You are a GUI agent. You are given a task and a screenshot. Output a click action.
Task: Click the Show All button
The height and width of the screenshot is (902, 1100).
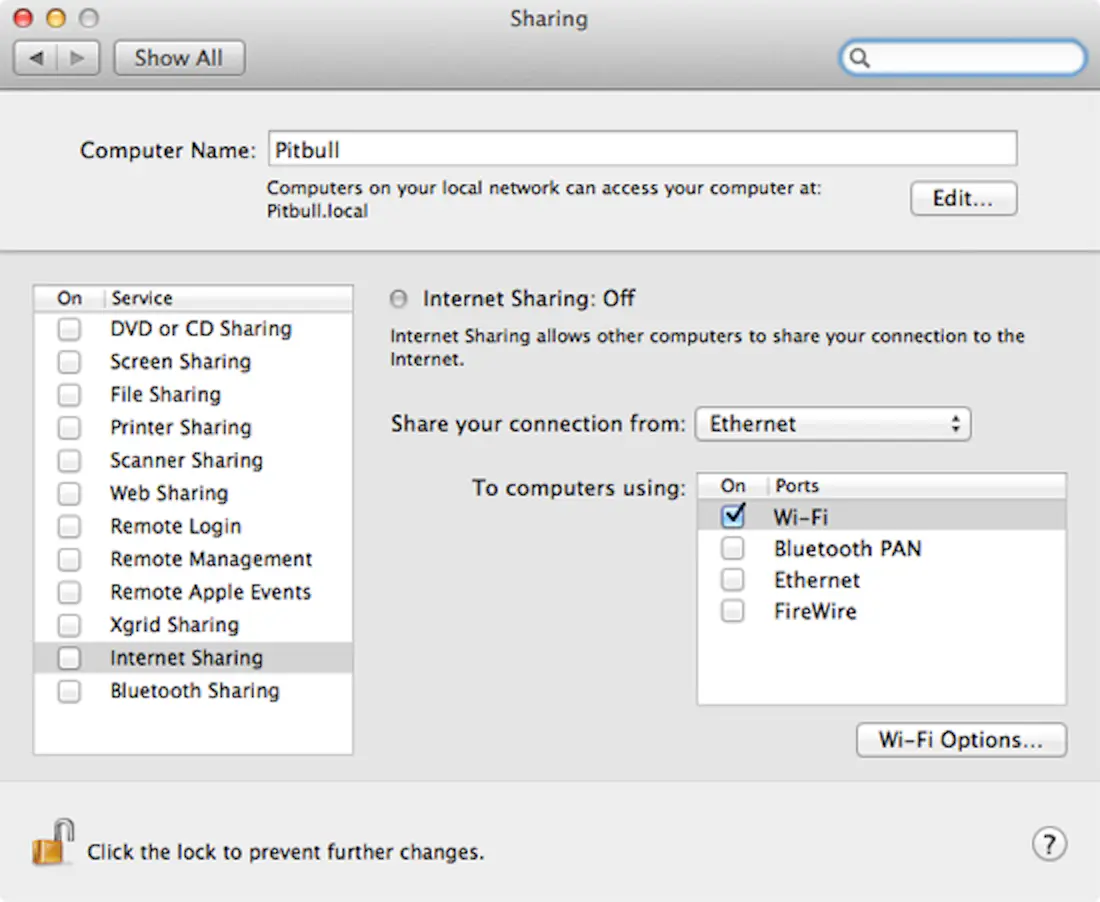tap(179, 57)
